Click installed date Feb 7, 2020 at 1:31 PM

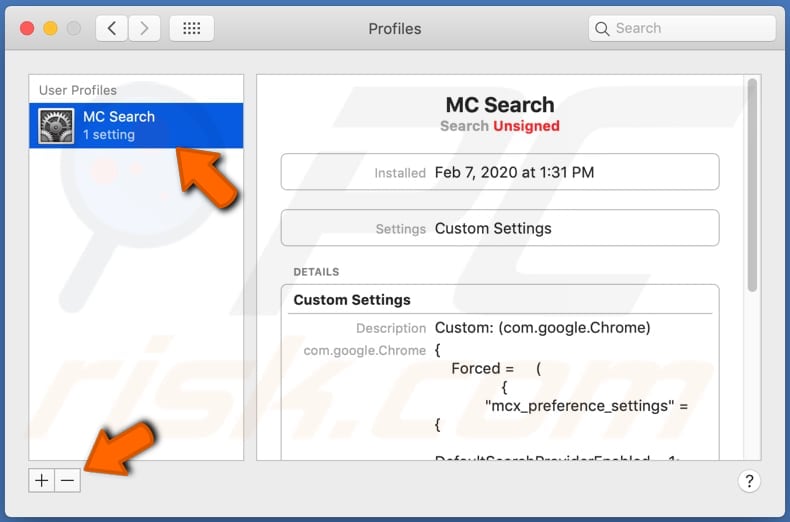pyautogui.click(x=514, y=172)
